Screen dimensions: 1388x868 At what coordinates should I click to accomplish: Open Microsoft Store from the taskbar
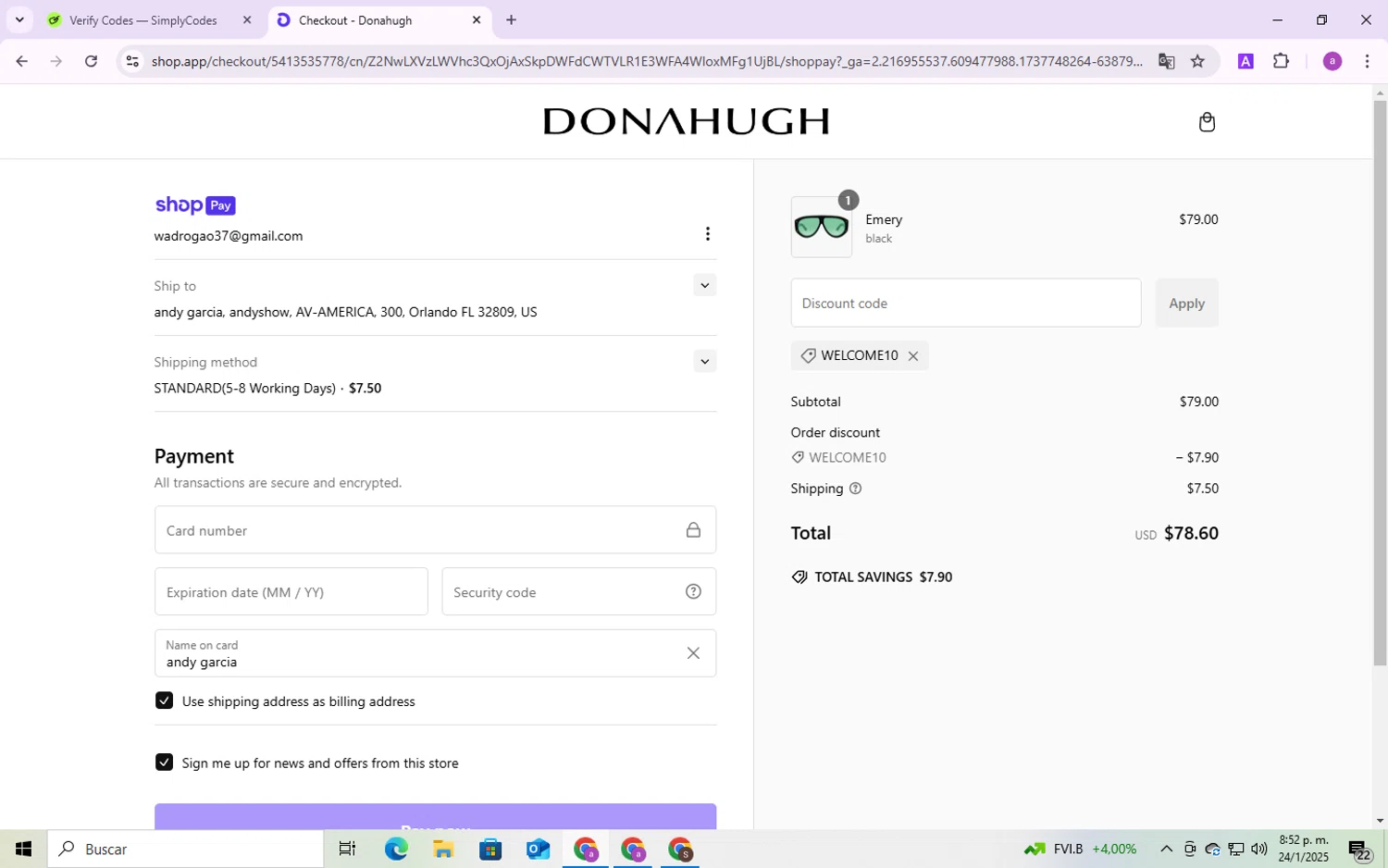click(490, 849)
